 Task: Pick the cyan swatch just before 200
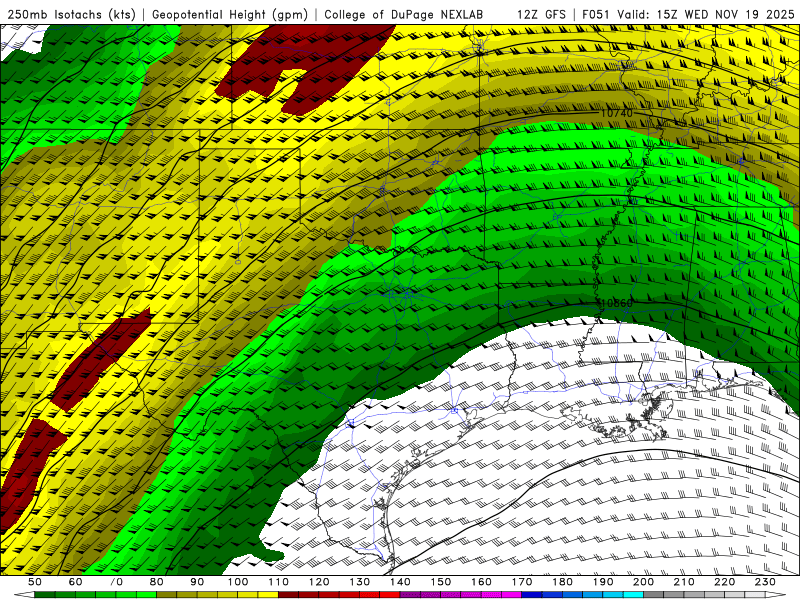click(633, 594)
